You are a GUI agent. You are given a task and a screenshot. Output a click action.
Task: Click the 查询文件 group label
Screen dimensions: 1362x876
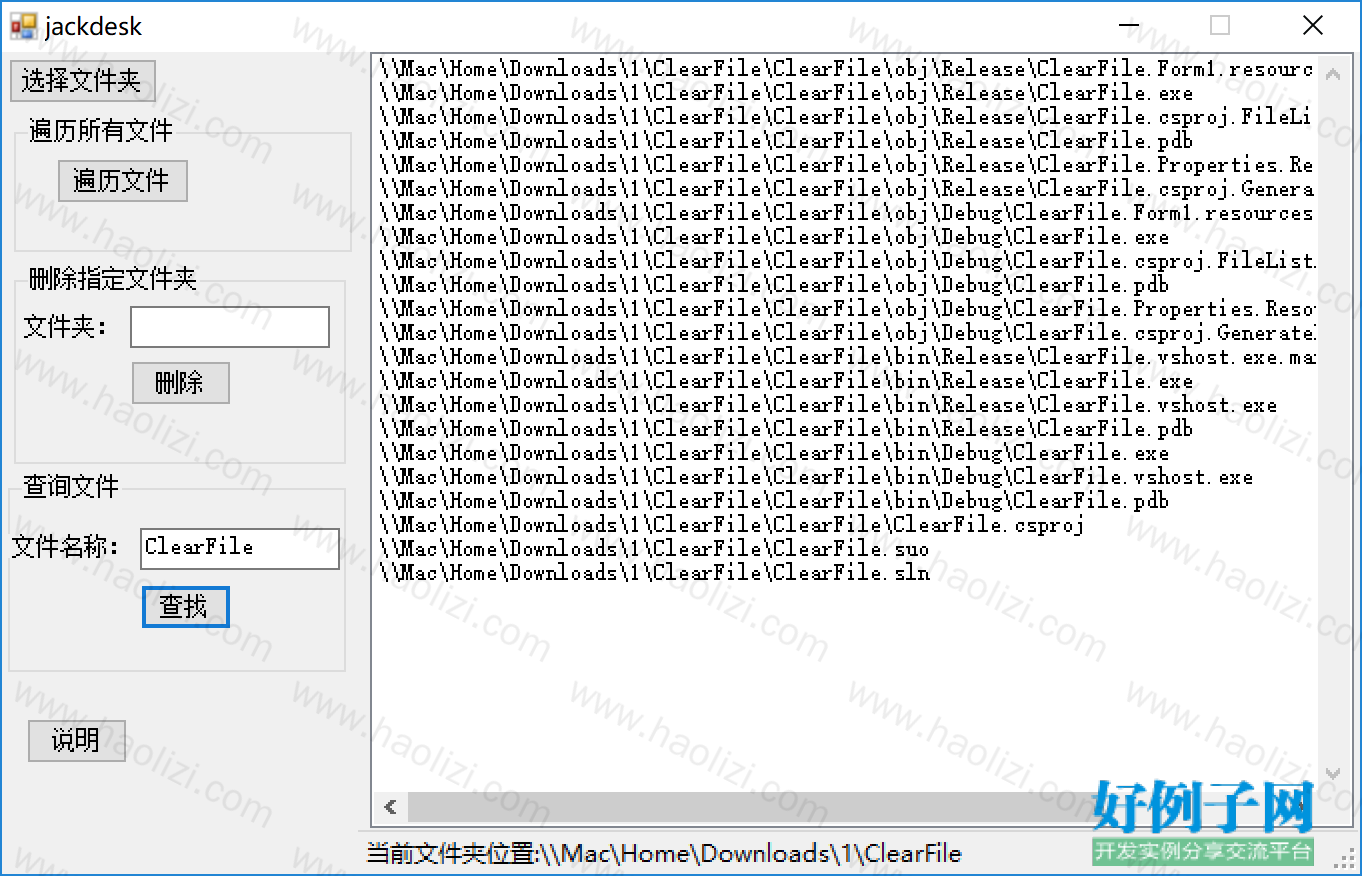[70, 487]
